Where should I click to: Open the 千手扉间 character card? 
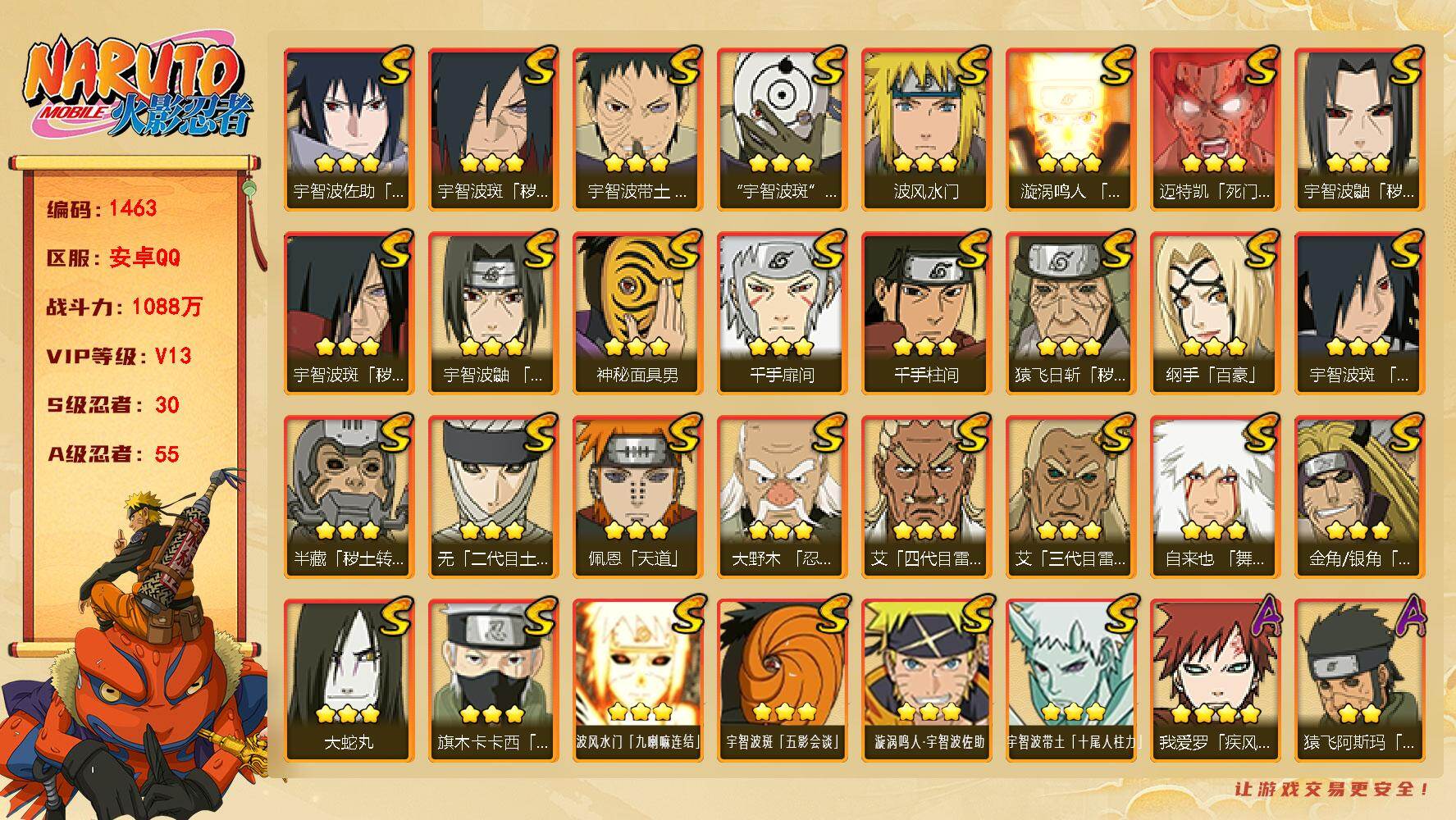[782, 313]
